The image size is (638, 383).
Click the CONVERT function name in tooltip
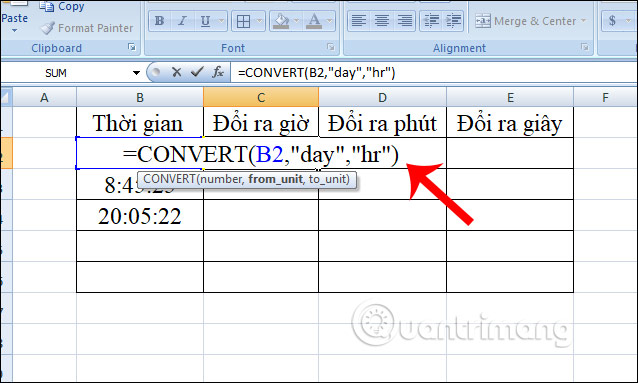(x=169, y=179)
